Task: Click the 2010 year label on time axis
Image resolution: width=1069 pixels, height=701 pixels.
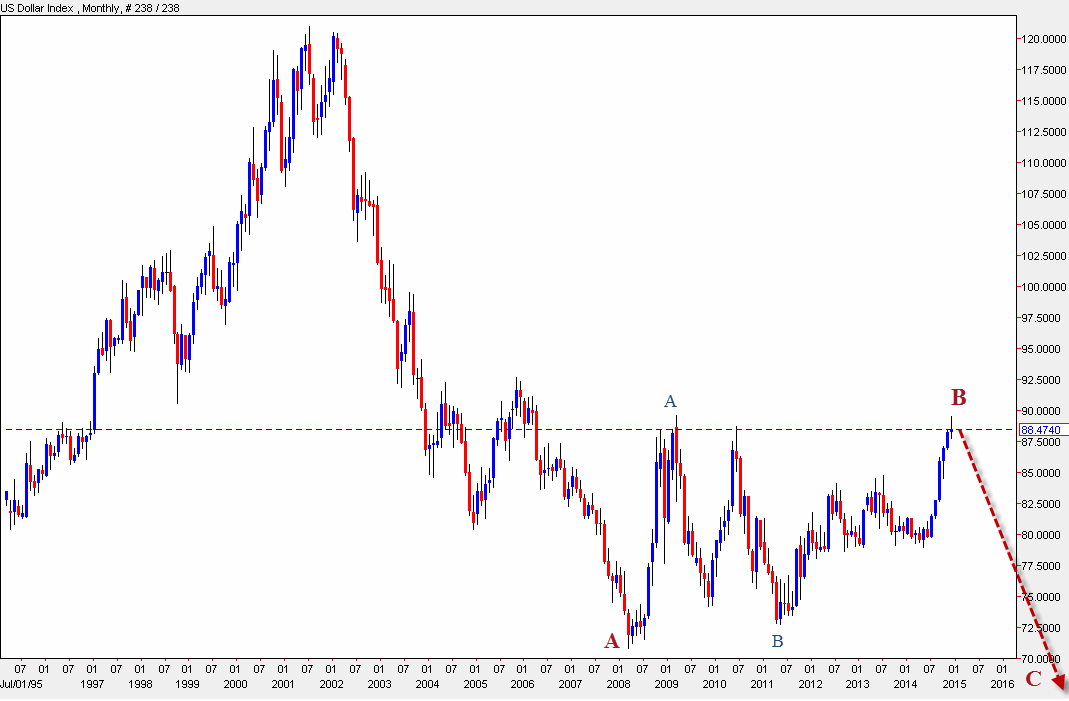Action: [714, 685]
